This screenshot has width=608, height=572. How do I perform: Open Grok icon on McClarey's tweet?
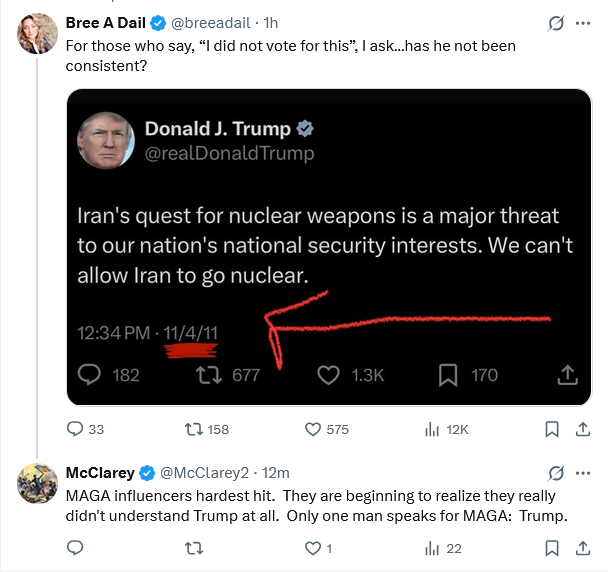tap(553, 472)
